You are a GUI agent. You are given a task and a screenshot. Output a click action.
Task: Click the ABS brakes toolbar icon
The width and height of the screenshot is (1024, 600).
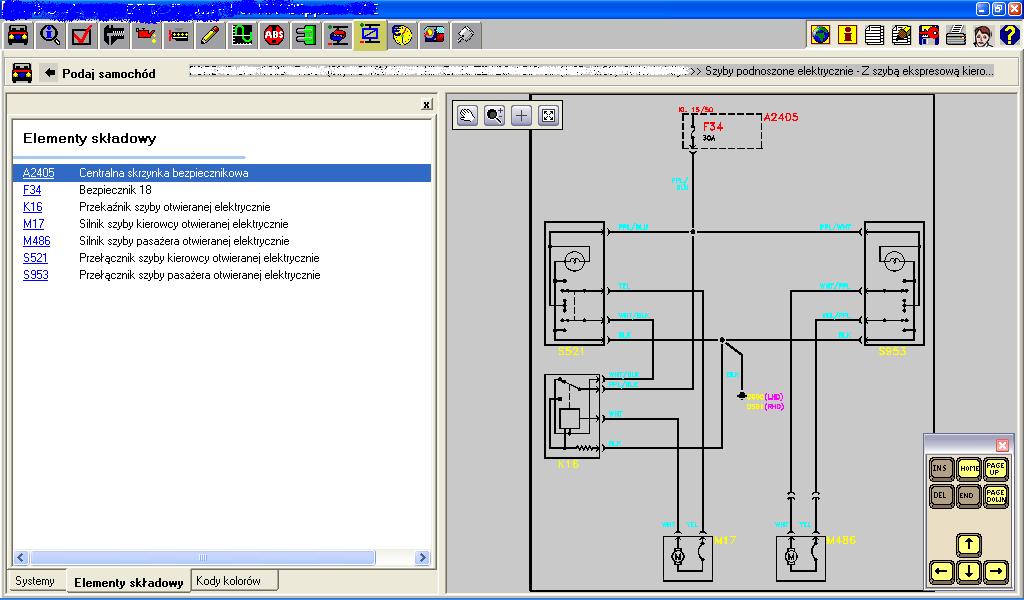tap(274, 36)
